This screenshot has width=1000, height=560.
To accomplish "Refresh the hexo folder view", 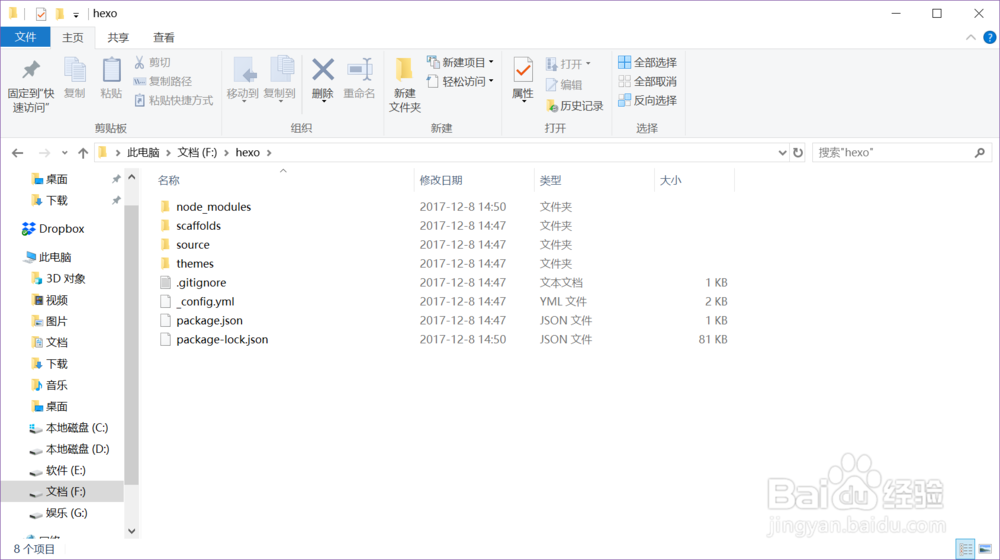I will (x=798, y=152).
